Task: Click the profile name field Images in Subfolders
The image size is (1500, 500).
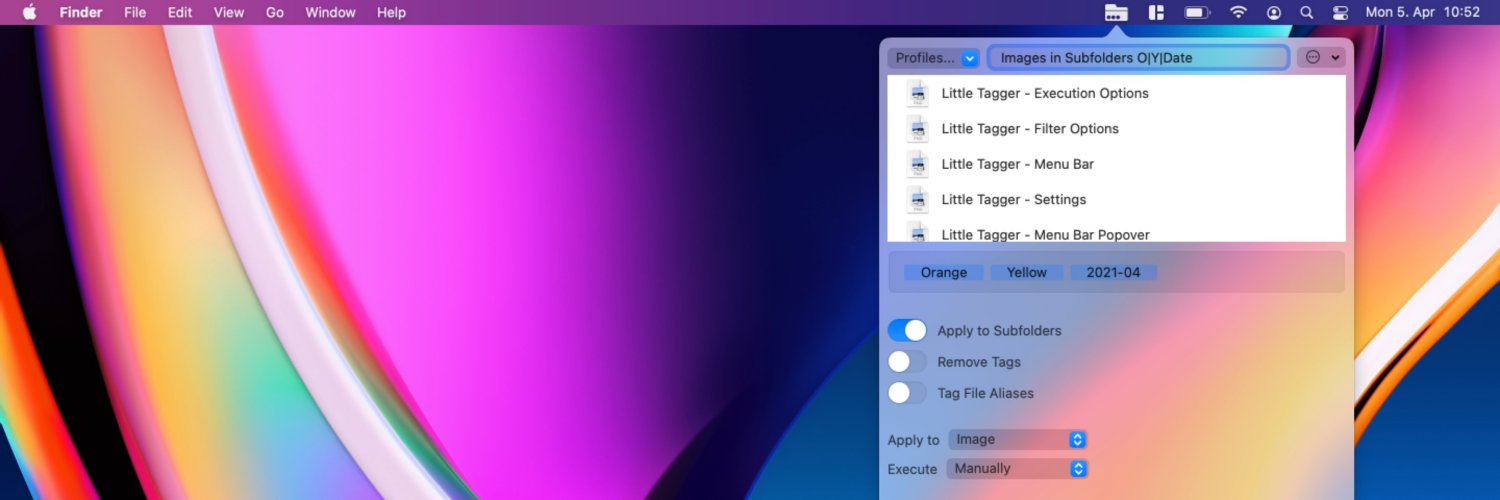Action: tap(1138, 58)
